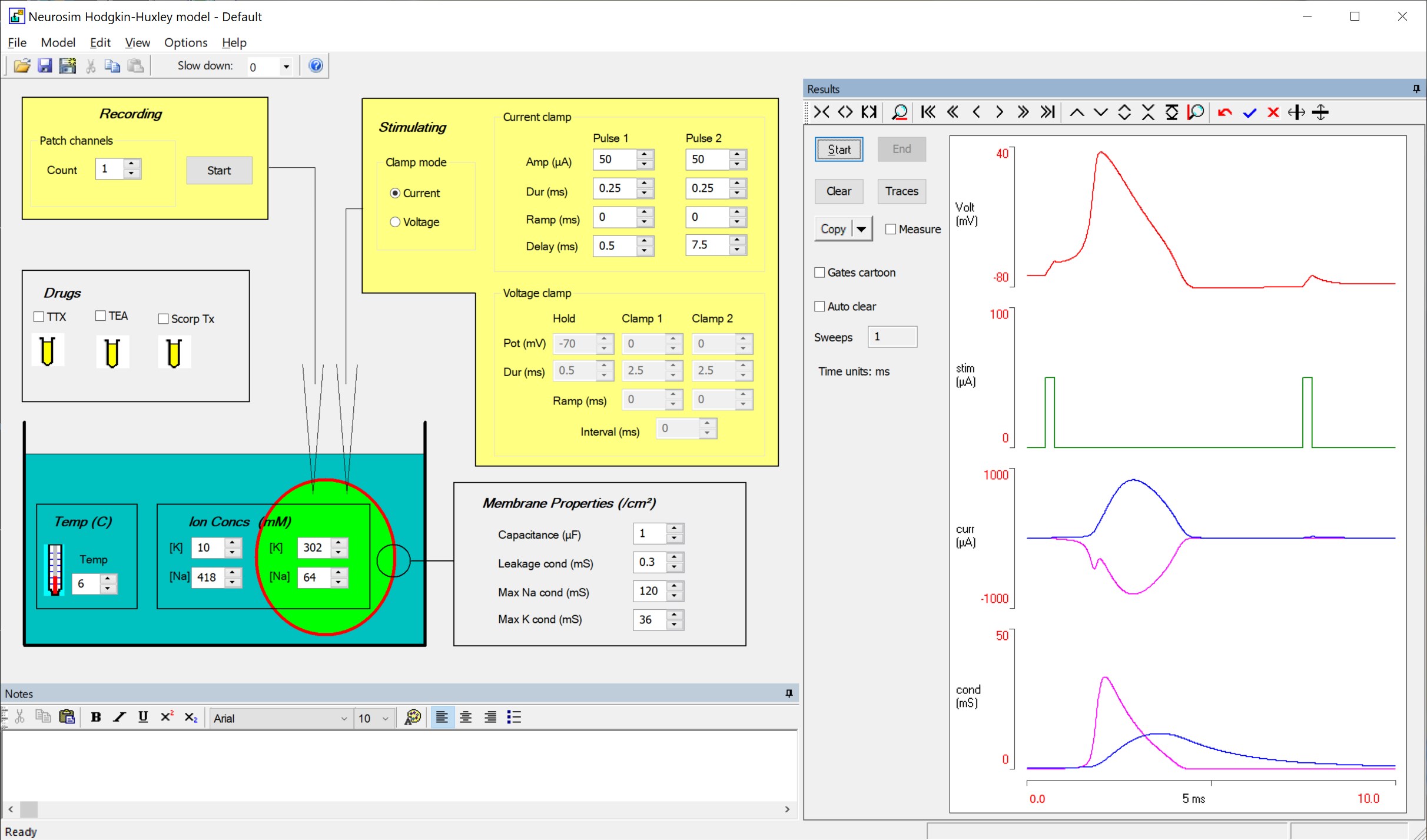Open the Slow down dropdown
The height and width of the screenshot is (840, 1427).
coord(286,67)
